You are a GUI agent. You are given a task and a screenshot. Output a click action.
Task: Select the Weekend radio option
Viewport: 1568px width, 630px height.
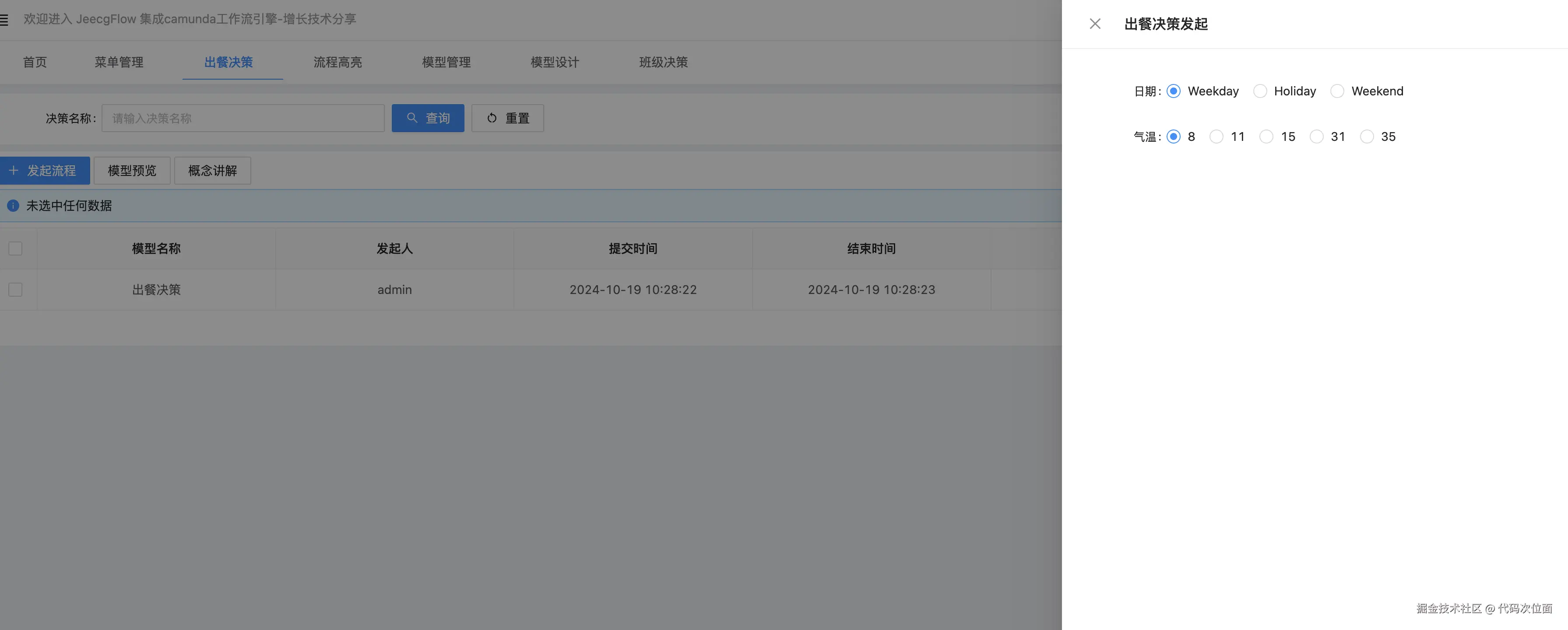click(x=1337, y=91)
